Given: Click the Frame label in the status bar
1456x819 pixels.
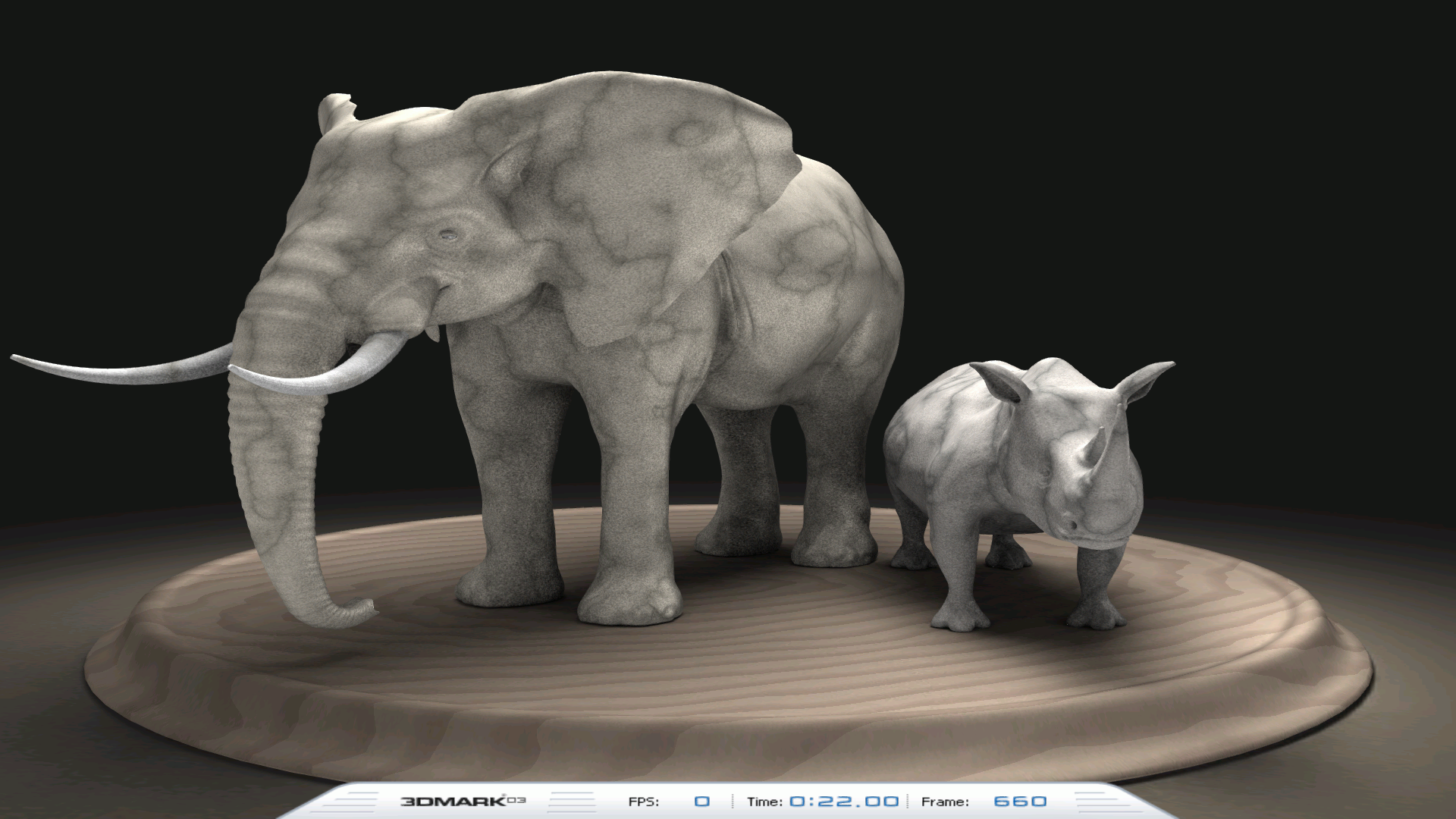Looking at the screenshot, I should 945,802.
